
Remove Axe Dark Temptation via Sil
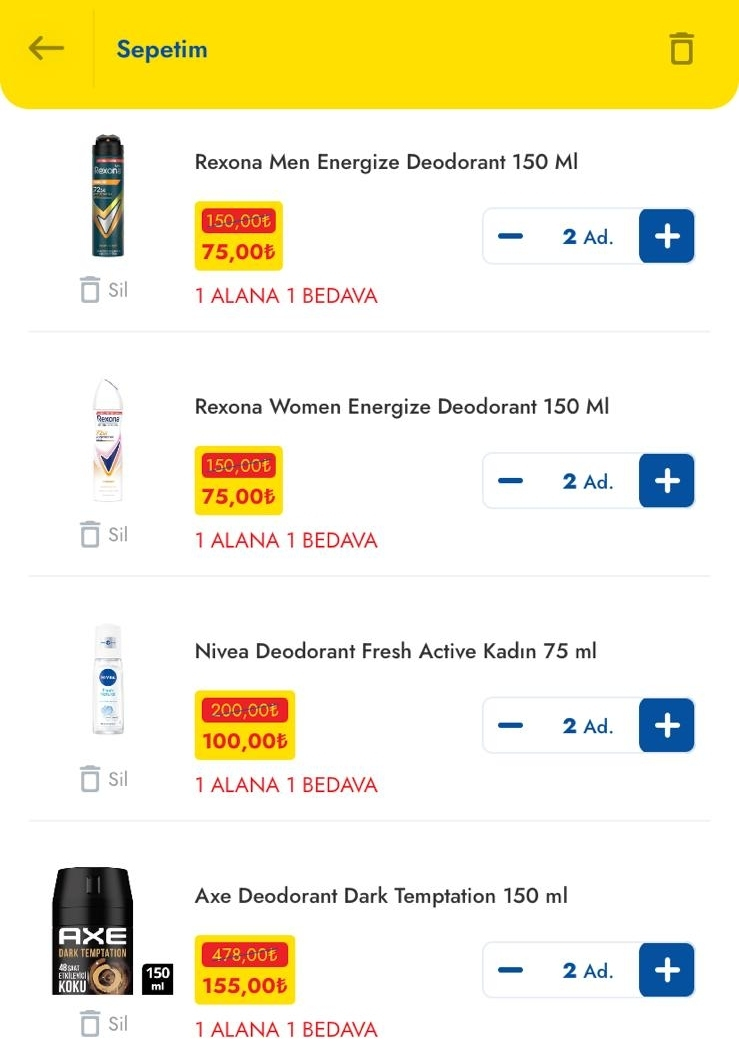pyautogui.click(x=104, y=1023)
